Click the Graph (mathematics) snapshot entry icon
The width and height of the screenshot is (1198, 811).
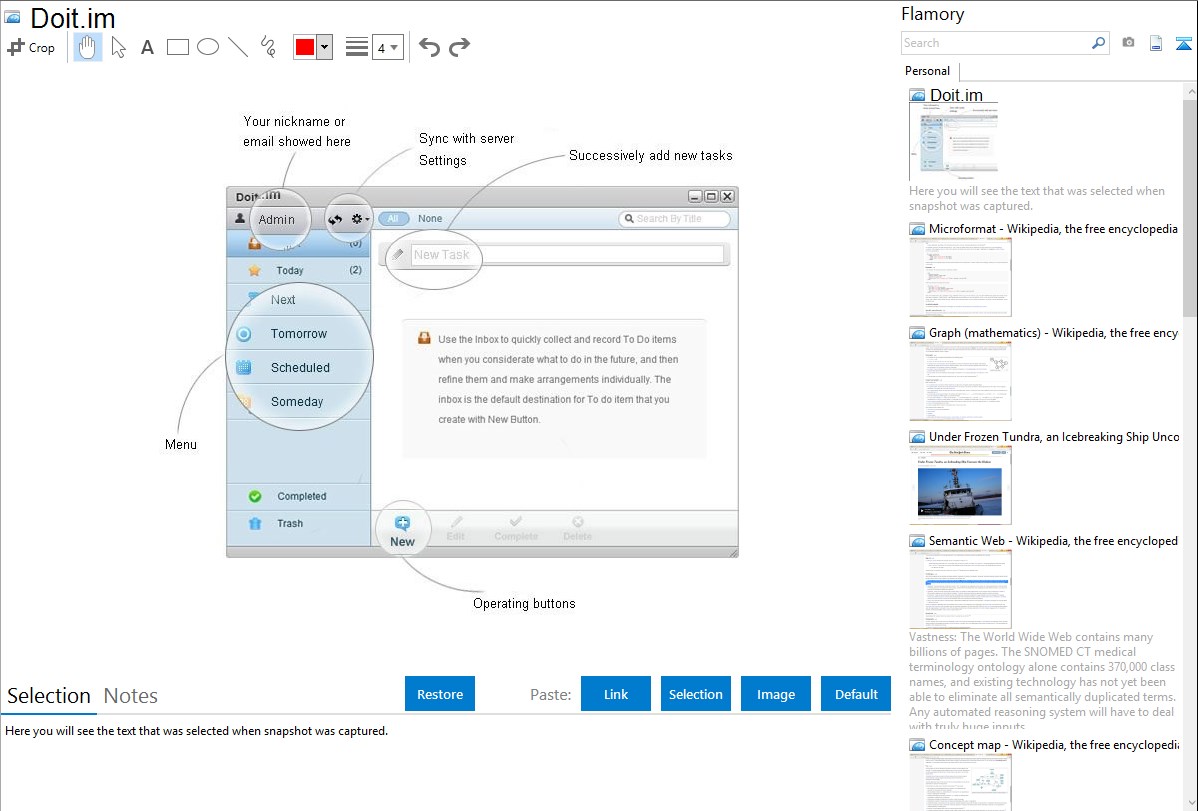917,333
